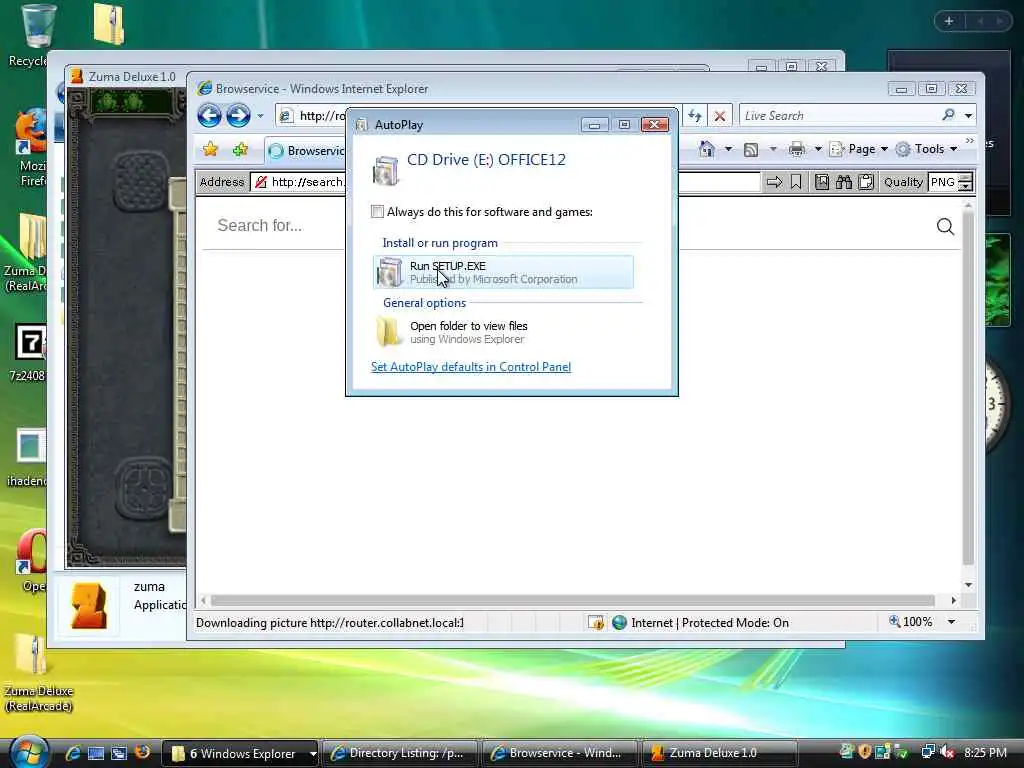Expand the feeds dropdown arrow
Viewport: 1024px width, 768px height.
[773, 150]
